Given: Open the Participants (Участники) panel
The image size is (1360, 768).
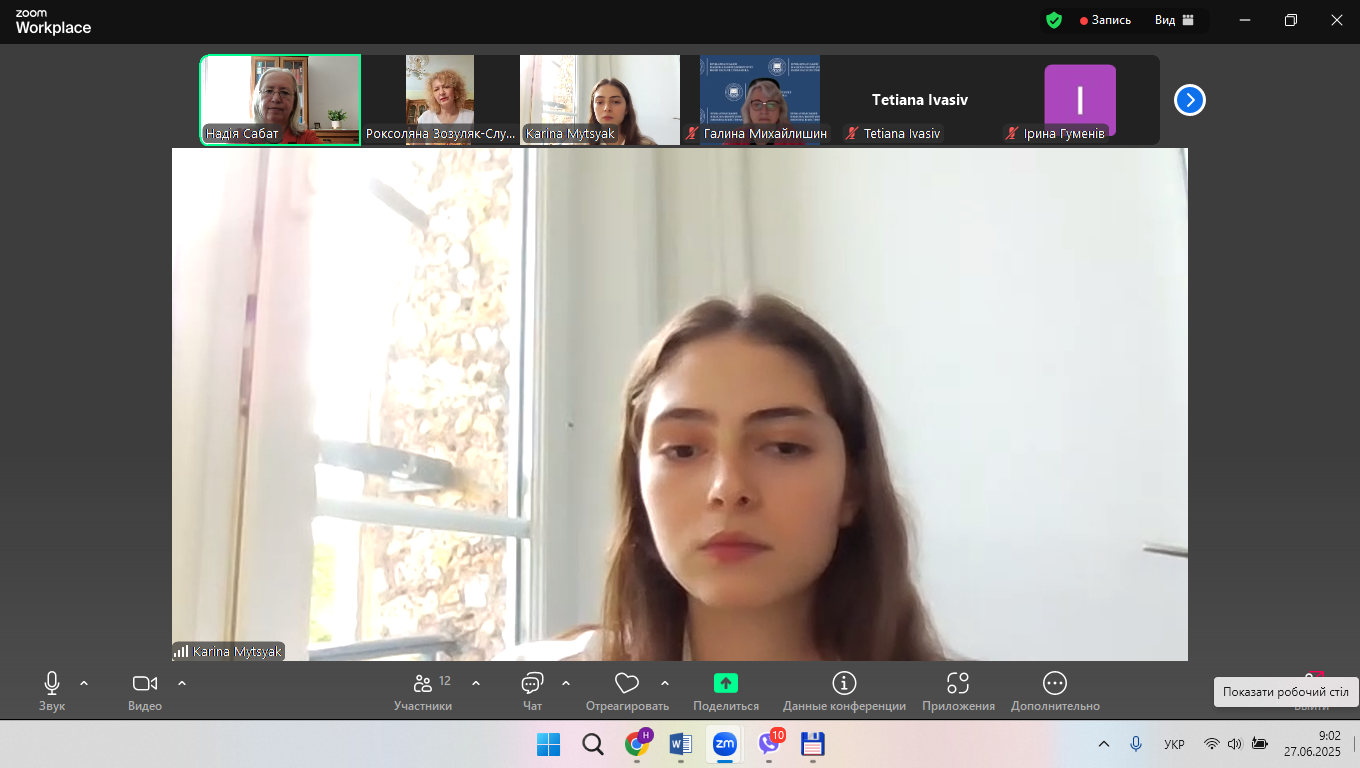Looking at the screenshot, I should [x=423, y=690].
